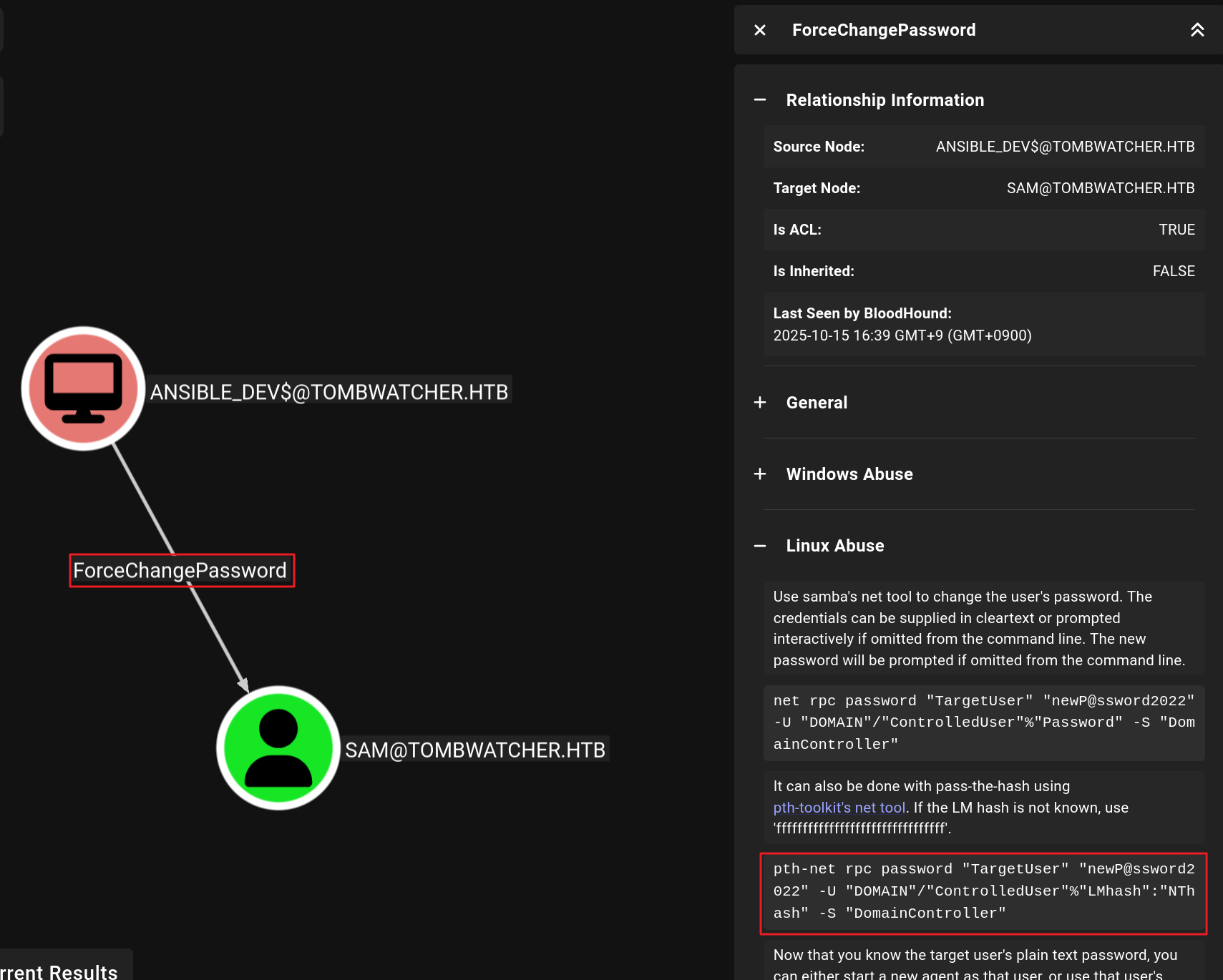1223x980 pixels.
Task: Collapse all sections with double chevron icon
Action: 1197,30
